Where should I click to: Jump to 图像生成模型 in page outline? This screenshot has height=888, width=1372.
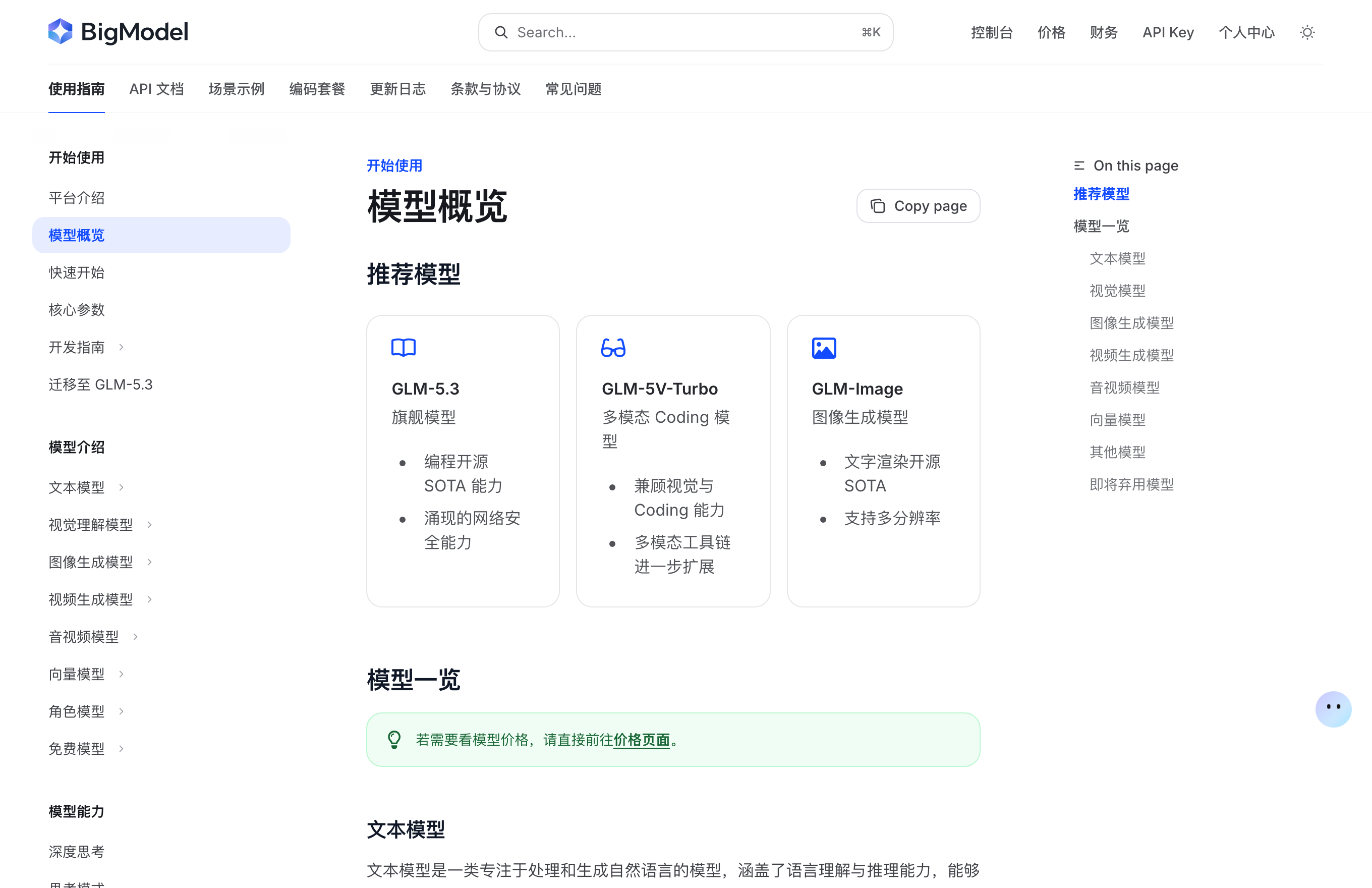point(1131,323)
